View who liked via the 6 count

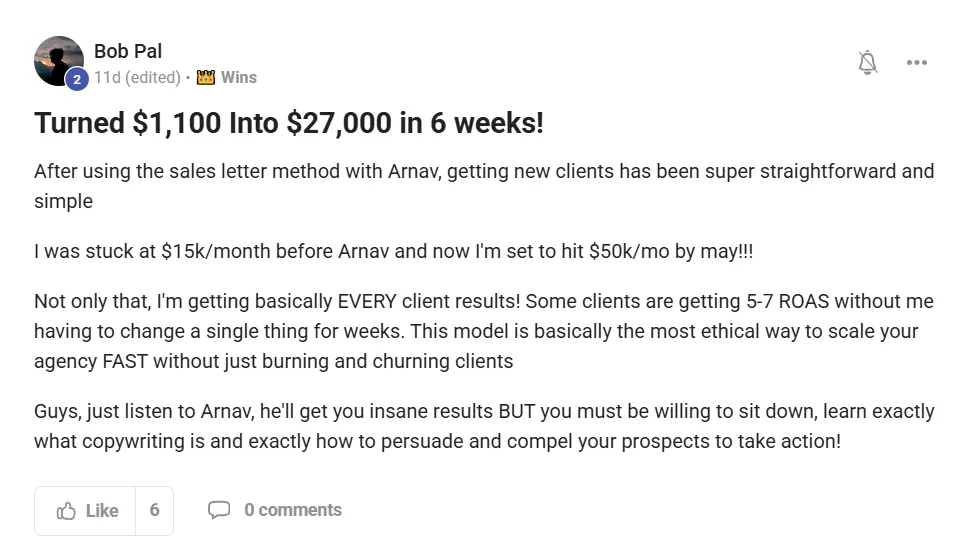click(x=154, y=511)
